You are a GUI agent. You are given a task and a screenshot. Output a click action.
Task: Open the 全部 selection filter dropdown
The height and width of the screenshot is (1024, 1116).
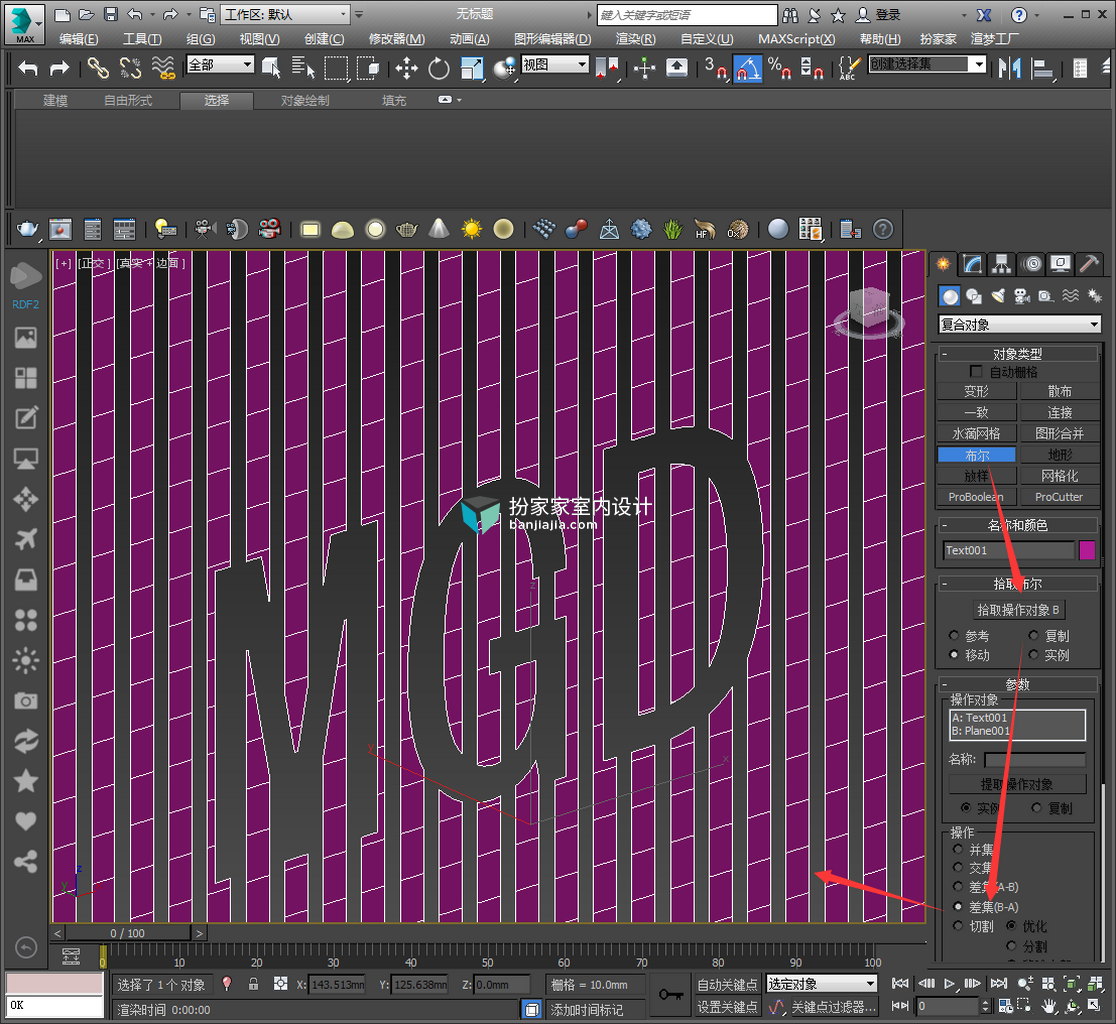coord(220,65)
